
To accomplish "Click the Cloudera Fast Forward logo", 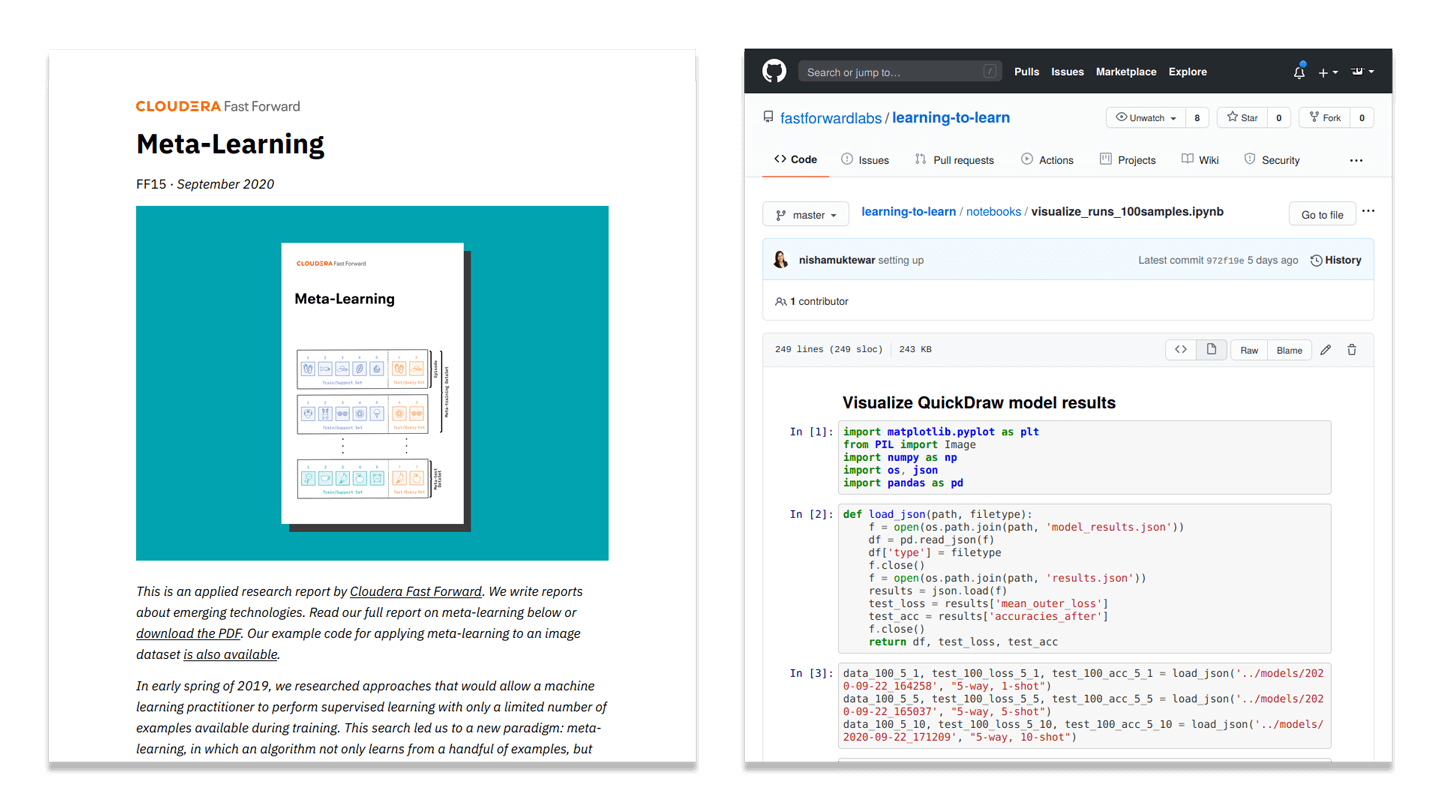I will [218, 106].
